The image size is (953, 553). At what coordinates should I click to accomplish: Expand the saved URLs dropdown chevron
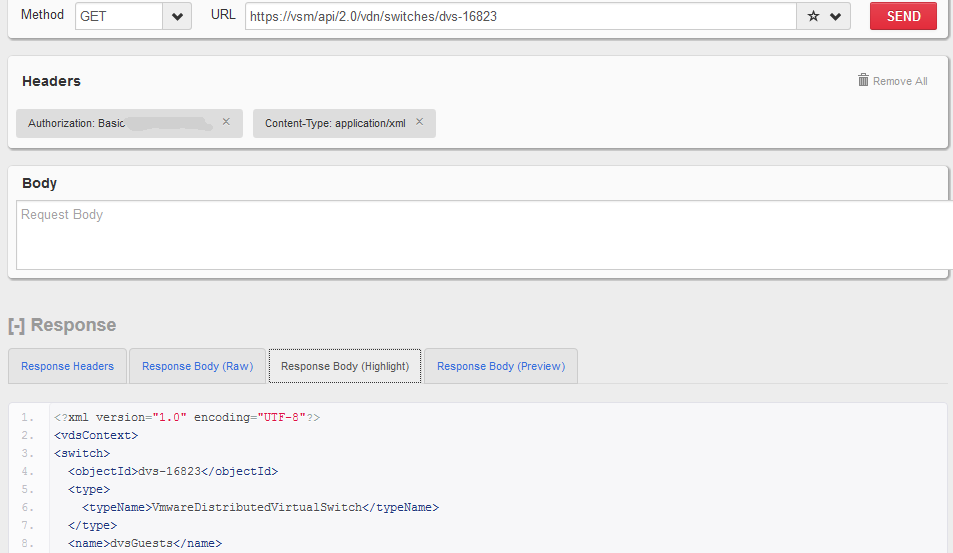click(x=836, y=16)
